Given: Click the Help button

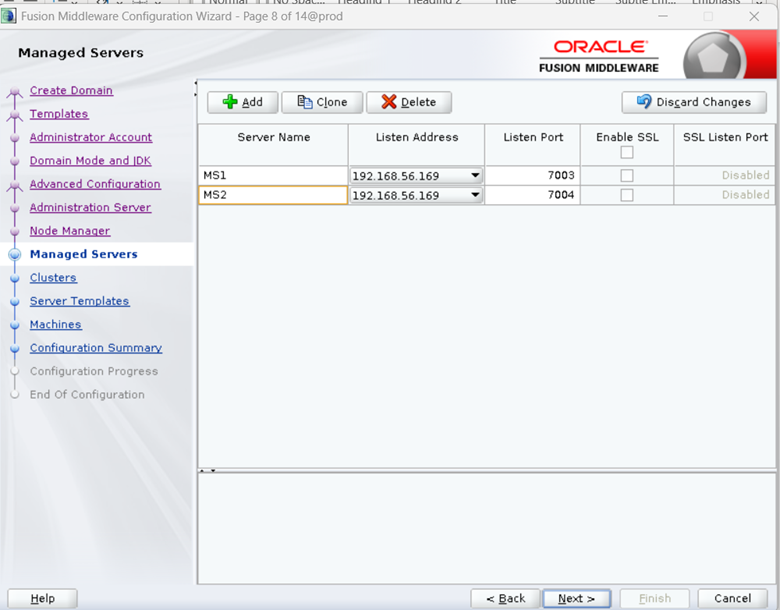Looking at the screenshot, I should 42,598.
